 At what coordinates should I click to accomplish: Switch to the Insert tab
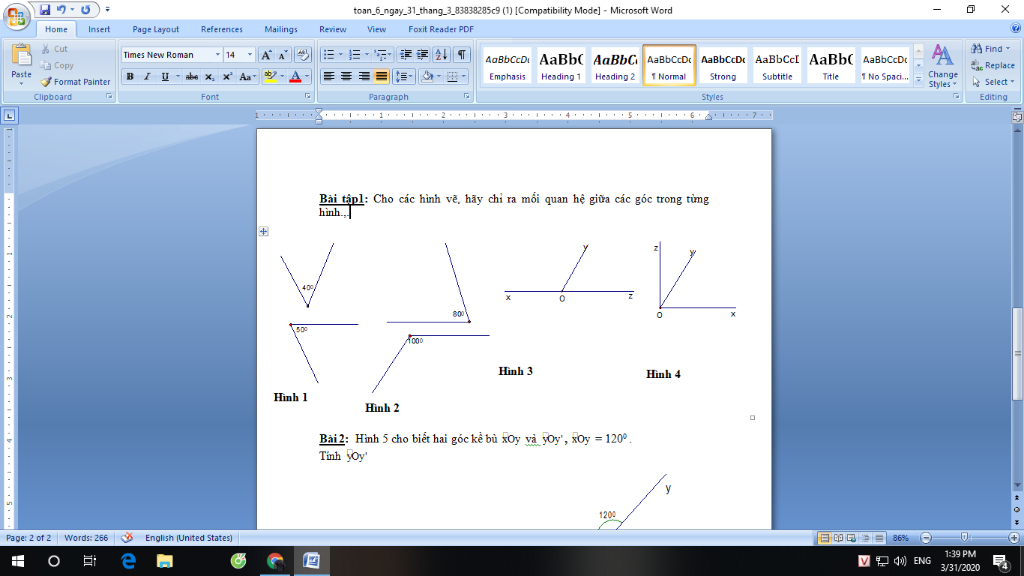tap(99, 29)
